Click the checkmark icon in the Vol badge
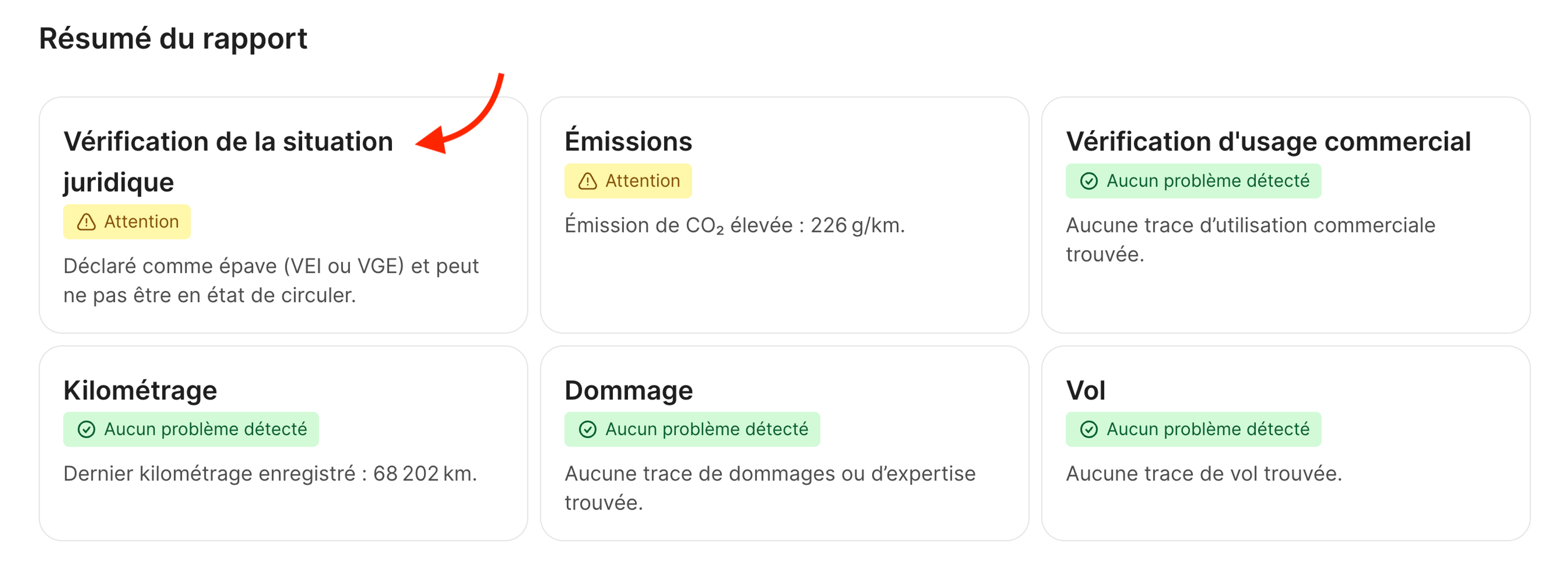 coord(1089,429)
